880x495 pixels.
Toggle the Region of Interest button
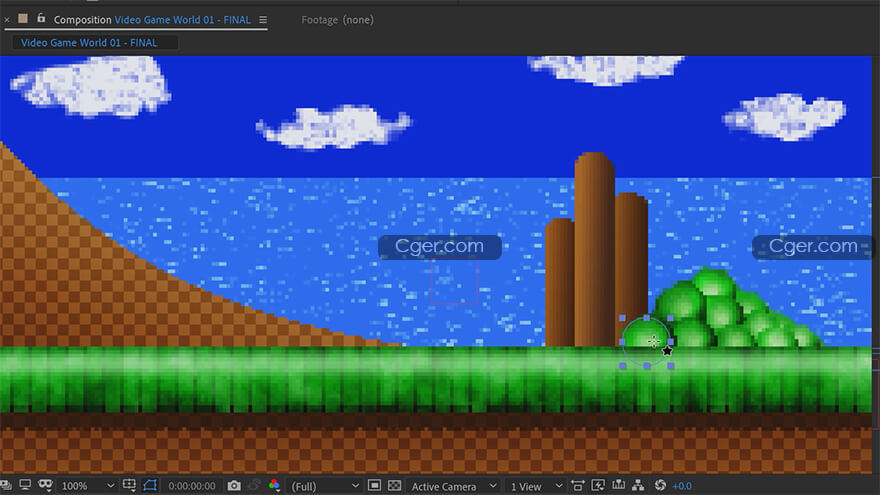pos(374,485)
